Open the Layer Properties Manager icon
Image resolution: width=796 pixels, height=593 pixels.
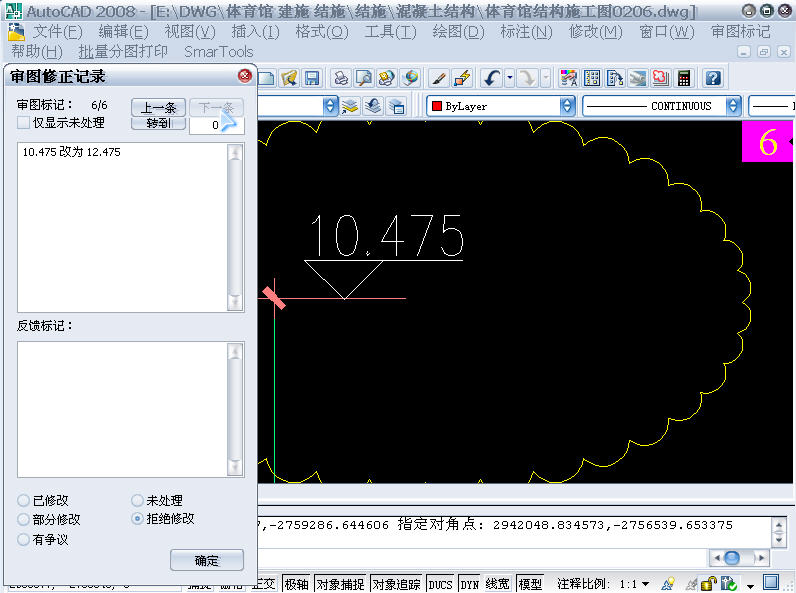click(x=349, y=106)
